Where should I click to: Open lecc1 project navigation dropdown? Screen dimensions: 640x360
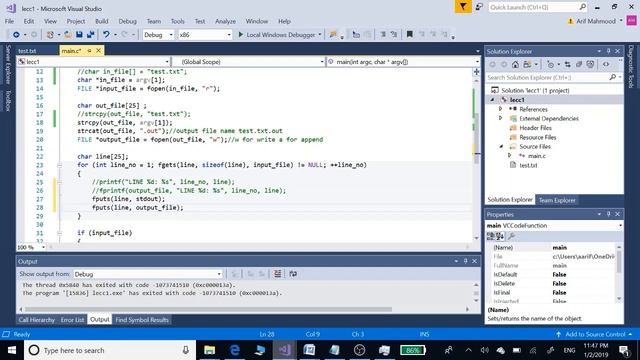(x=93, y=62)
